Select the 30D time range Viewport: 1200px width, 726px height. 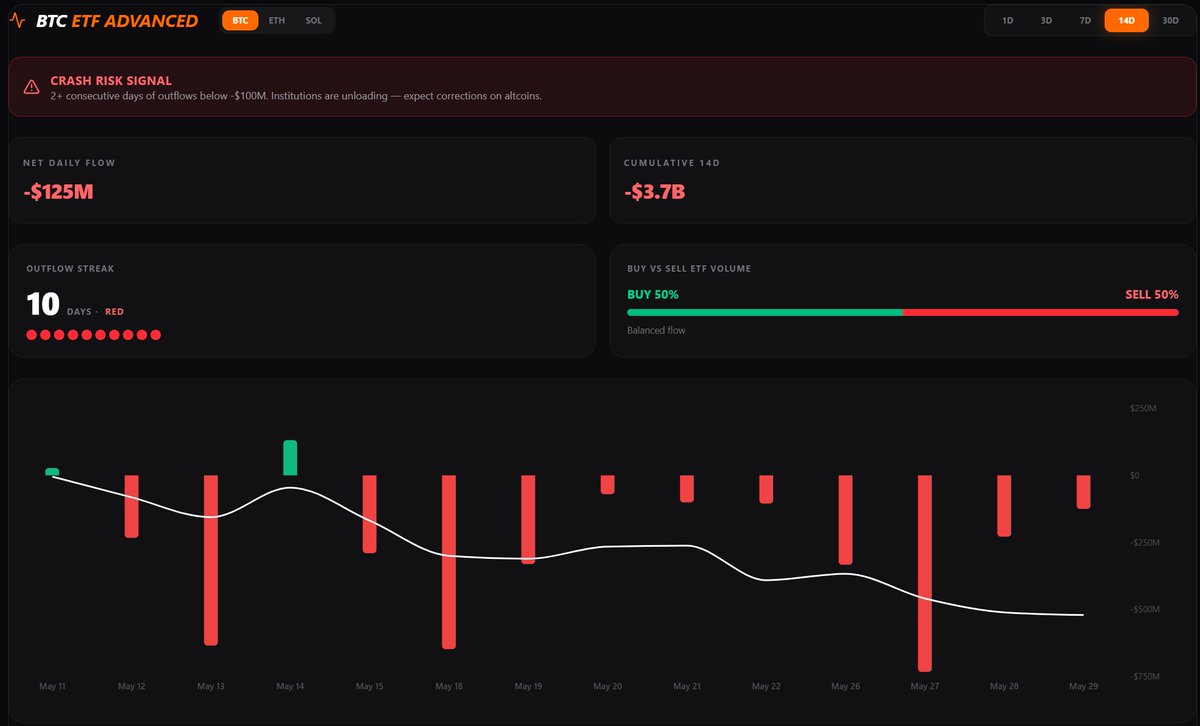point(1170,20)
